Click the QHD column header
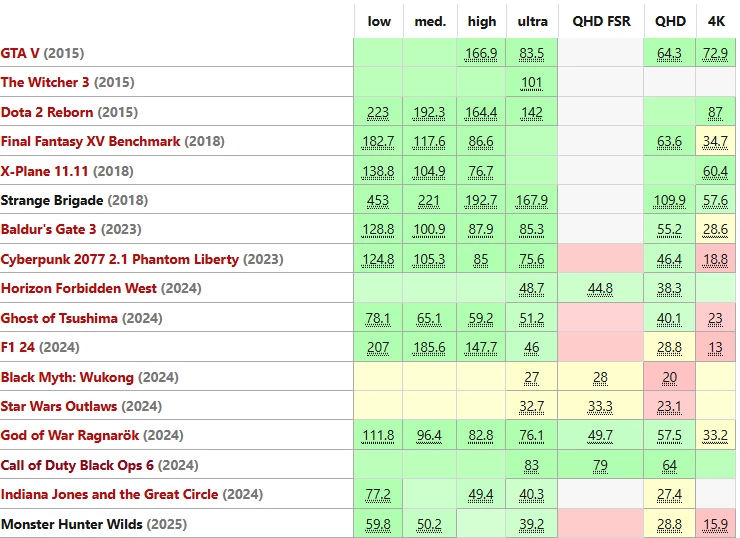740x538 pixels. tap(670, 22)
